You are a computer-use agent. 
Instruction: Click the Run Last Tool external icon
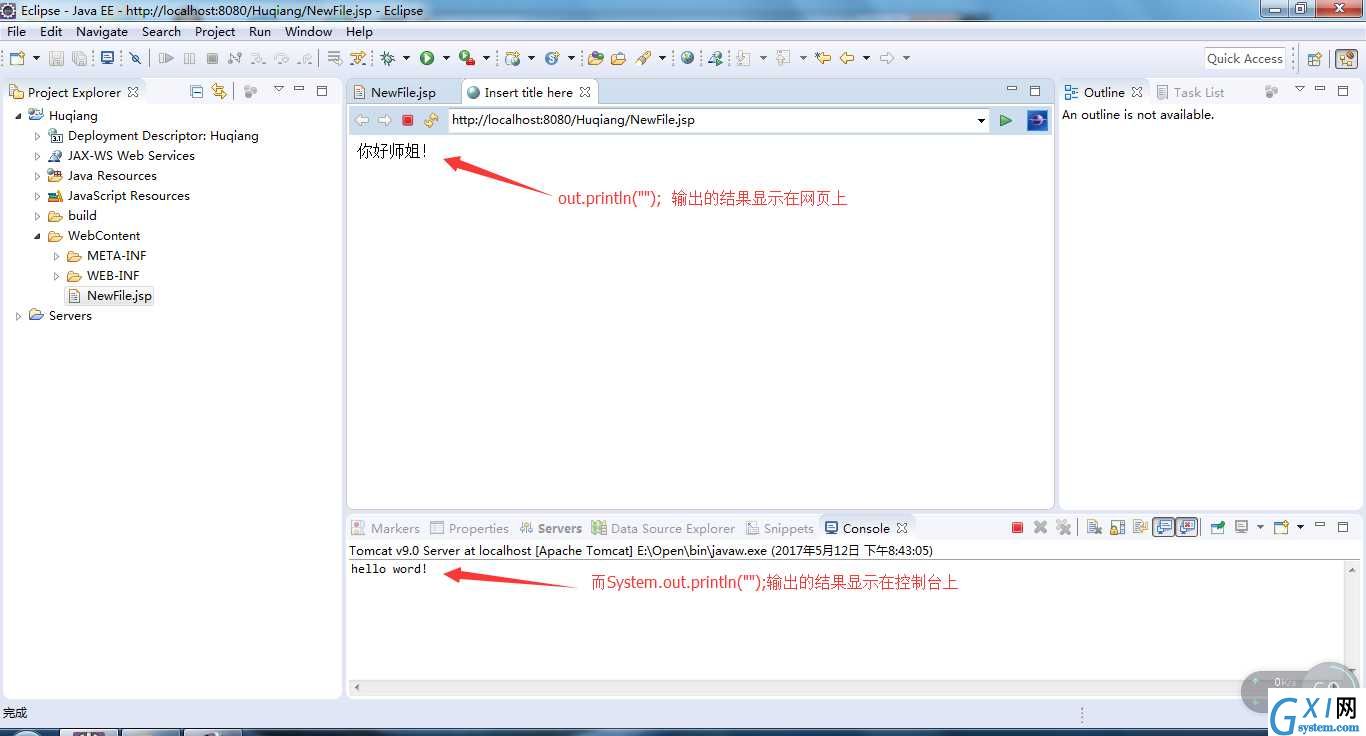[466, 58]
